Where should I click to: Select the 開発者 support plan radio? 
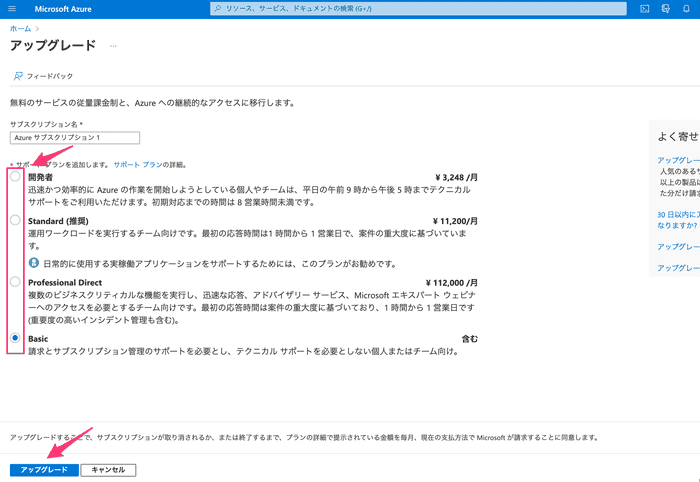point(15,176)
